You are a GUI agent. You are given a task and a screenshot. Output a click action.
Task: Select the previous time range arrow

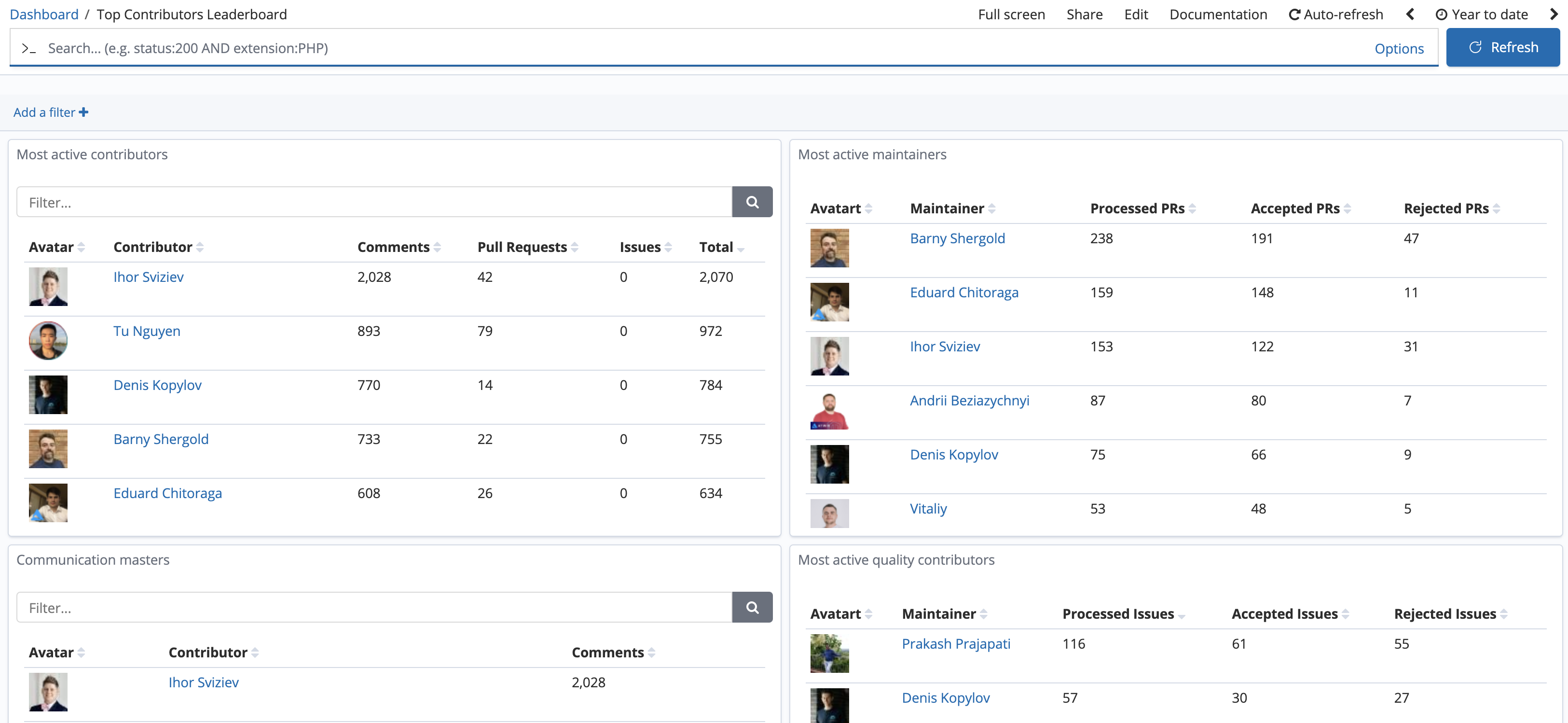1410,14
